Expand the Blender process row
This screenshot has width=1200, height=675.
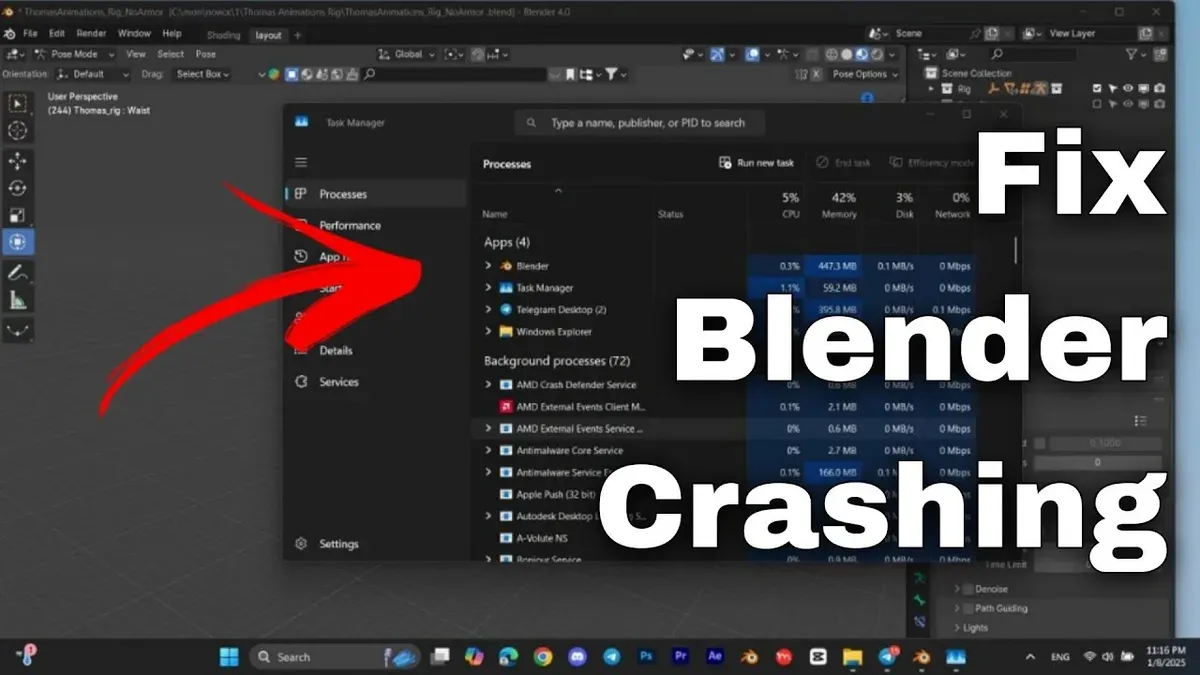pyautogui.click(x=488, y=266)
